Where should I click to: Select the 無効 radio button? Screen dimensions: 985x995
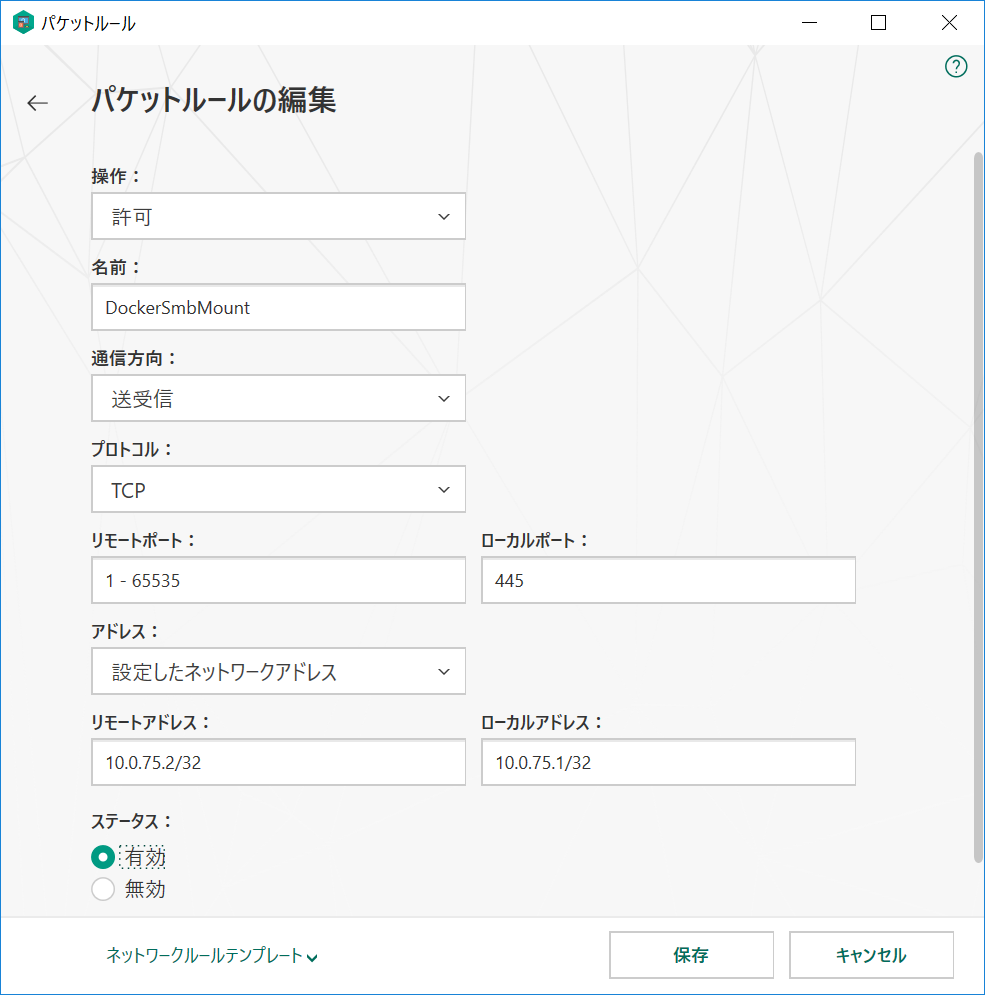(x=103, y=889)
